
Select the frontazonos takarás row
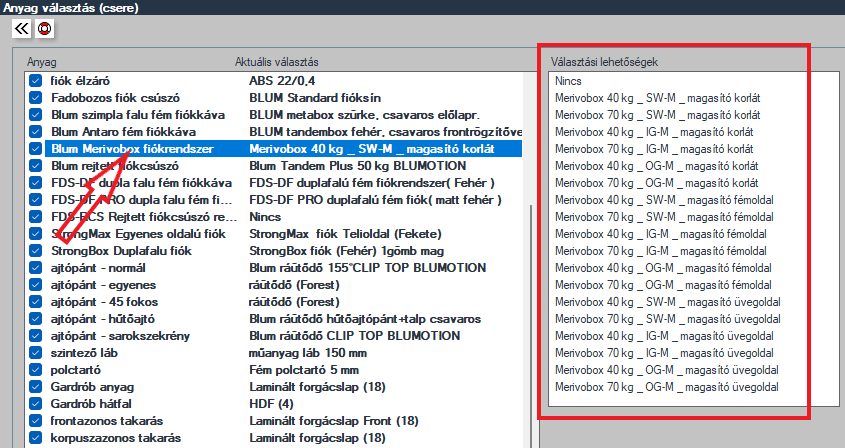click(x=275, y=421)
